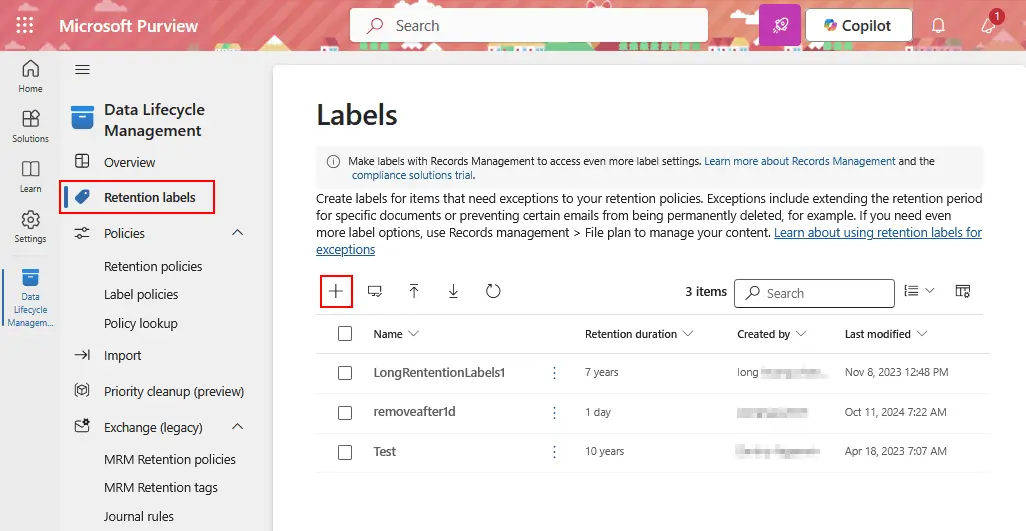
Task: Open Policies in the navigation
Action: (x=124, y=233)
